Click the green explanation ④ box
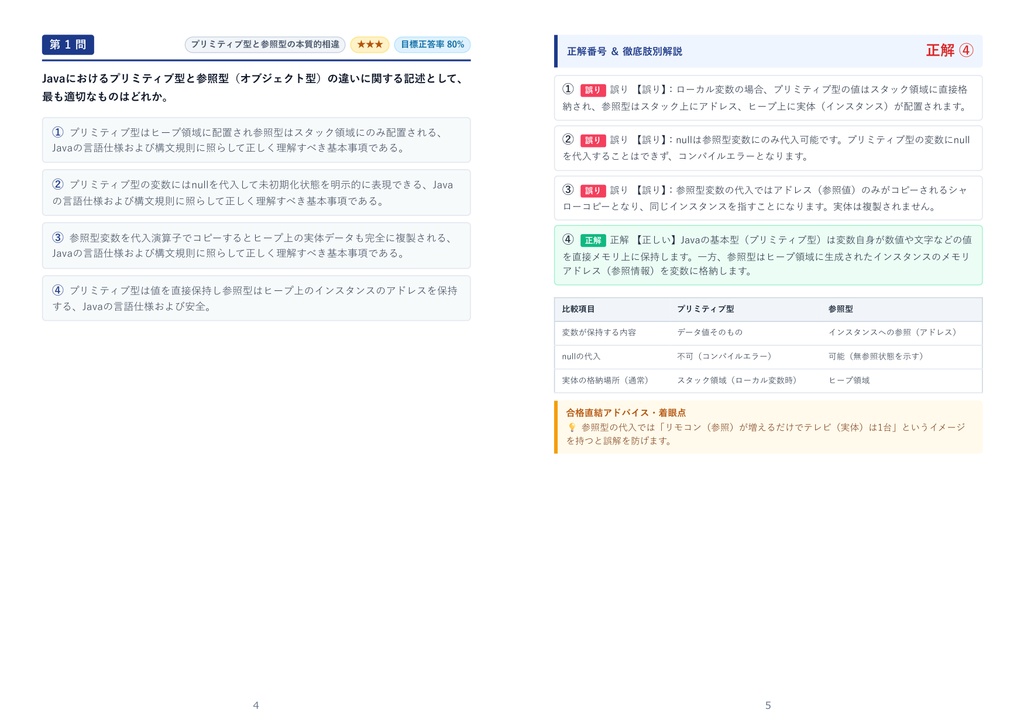Image resolution: width=1024 pixels, height=727 pixels. [768, 255]
